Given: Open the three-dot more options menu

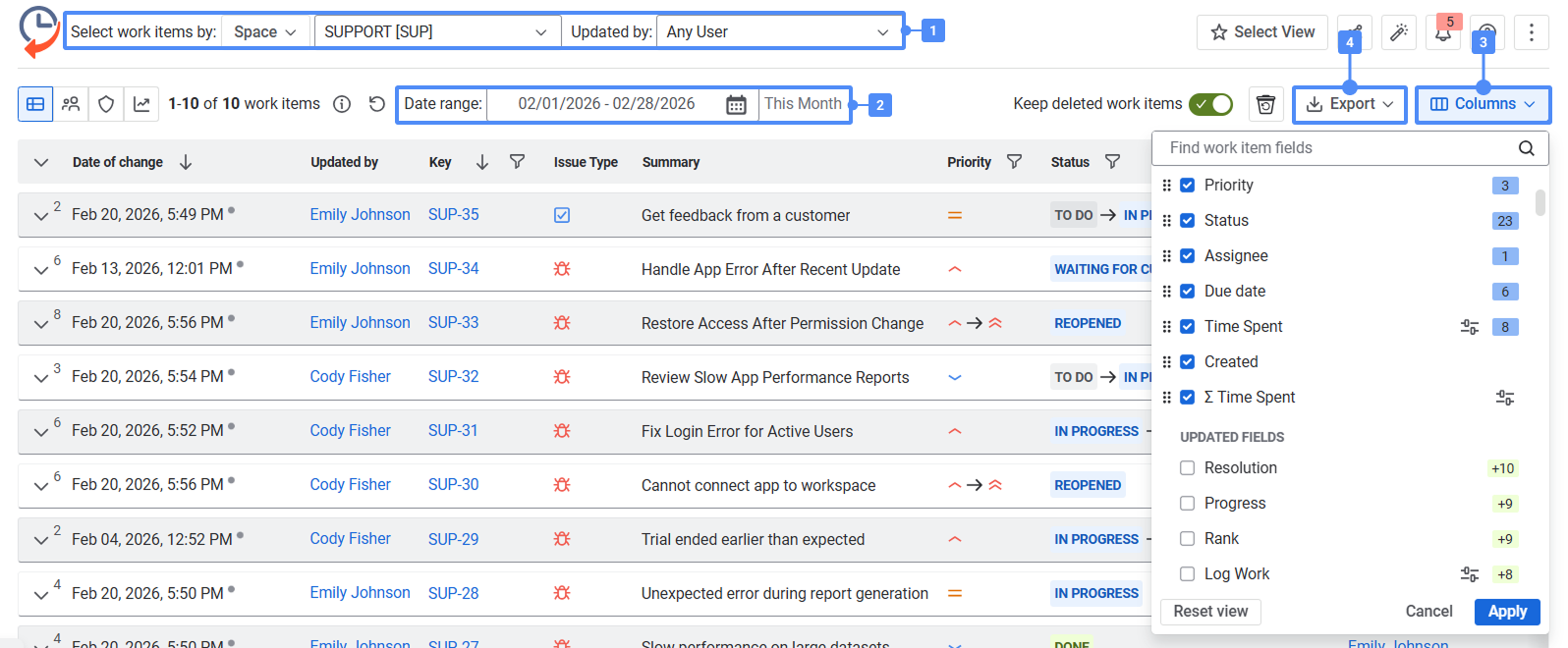Looking at the screenshot, I should click(x=1531, y=32).
